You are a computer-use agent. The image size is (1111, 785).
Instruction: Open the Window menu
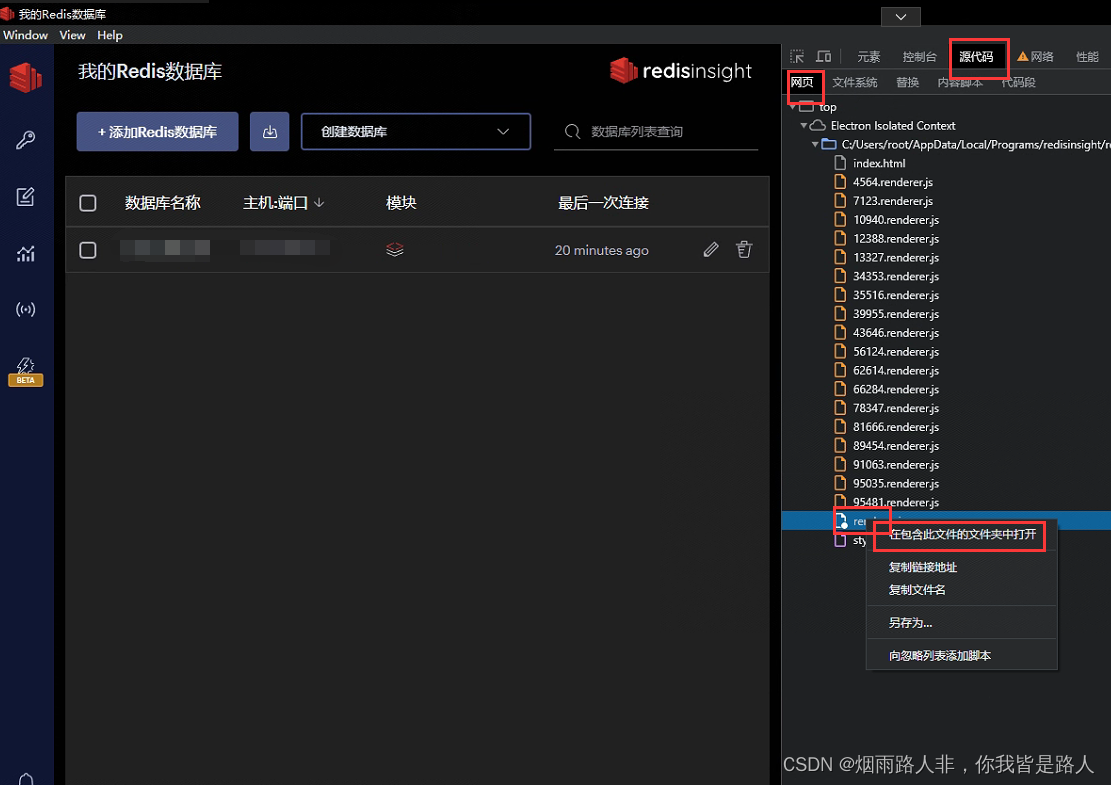coord(26,35)
